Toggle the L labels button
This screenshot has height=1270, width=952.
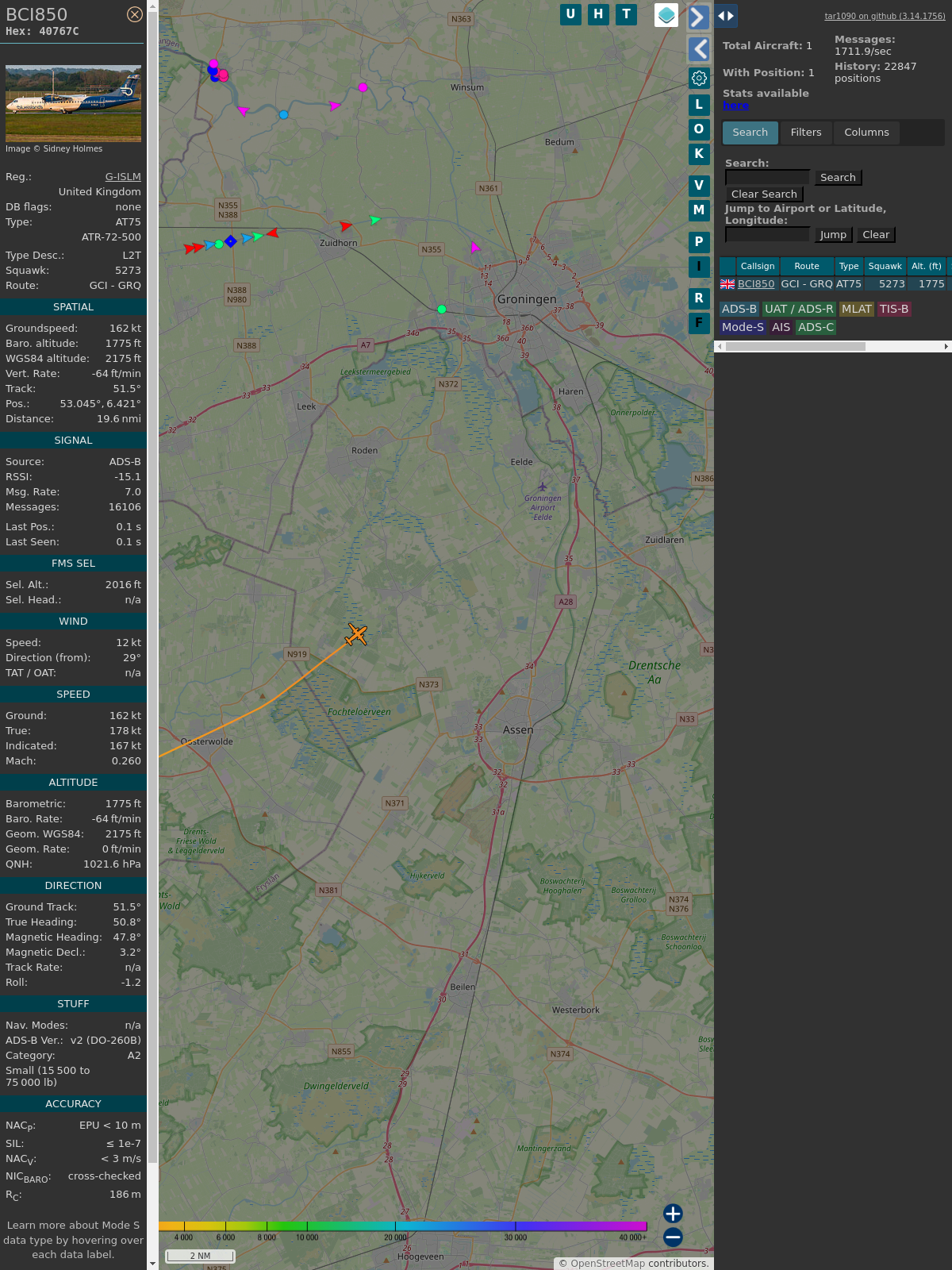point(699,105)
